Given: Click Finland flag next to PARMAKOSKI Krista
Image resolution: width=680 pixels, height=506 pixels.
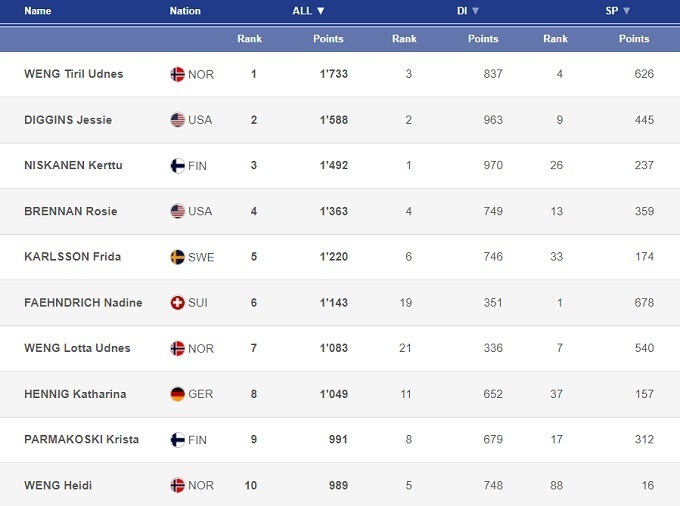Looking at the screenshot, I should (178, 440).
